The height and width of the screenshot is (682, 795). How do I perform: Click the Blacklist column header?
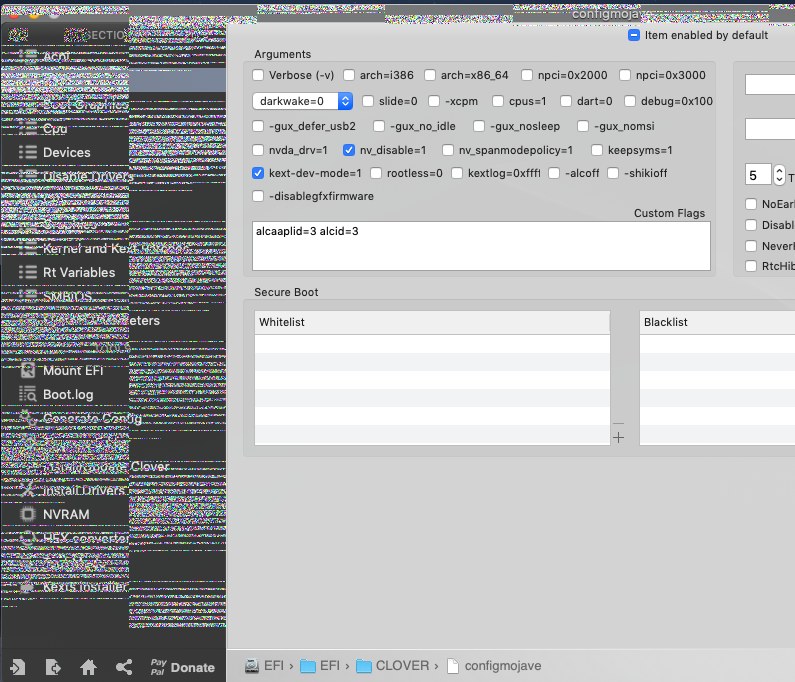tap(717, 322)
